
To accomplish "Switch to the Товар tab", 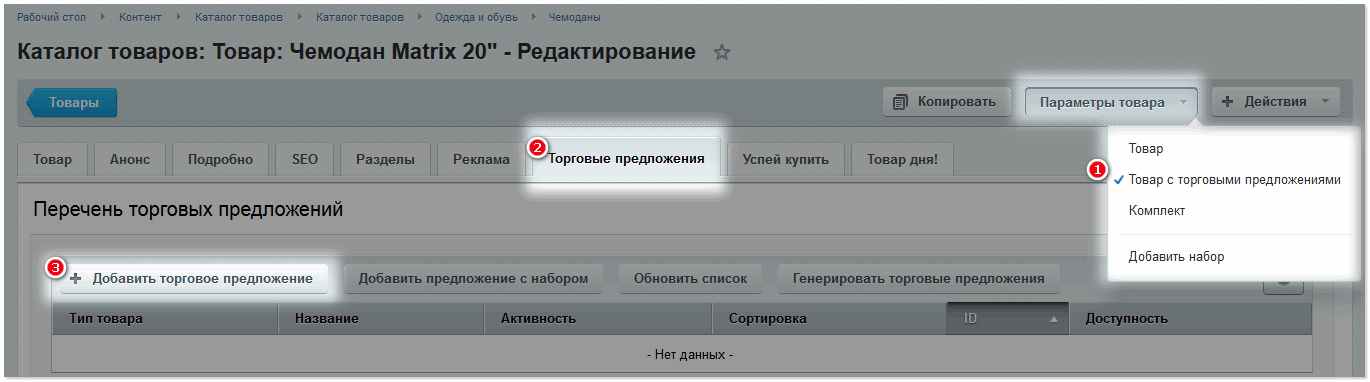I will point(52,159).
